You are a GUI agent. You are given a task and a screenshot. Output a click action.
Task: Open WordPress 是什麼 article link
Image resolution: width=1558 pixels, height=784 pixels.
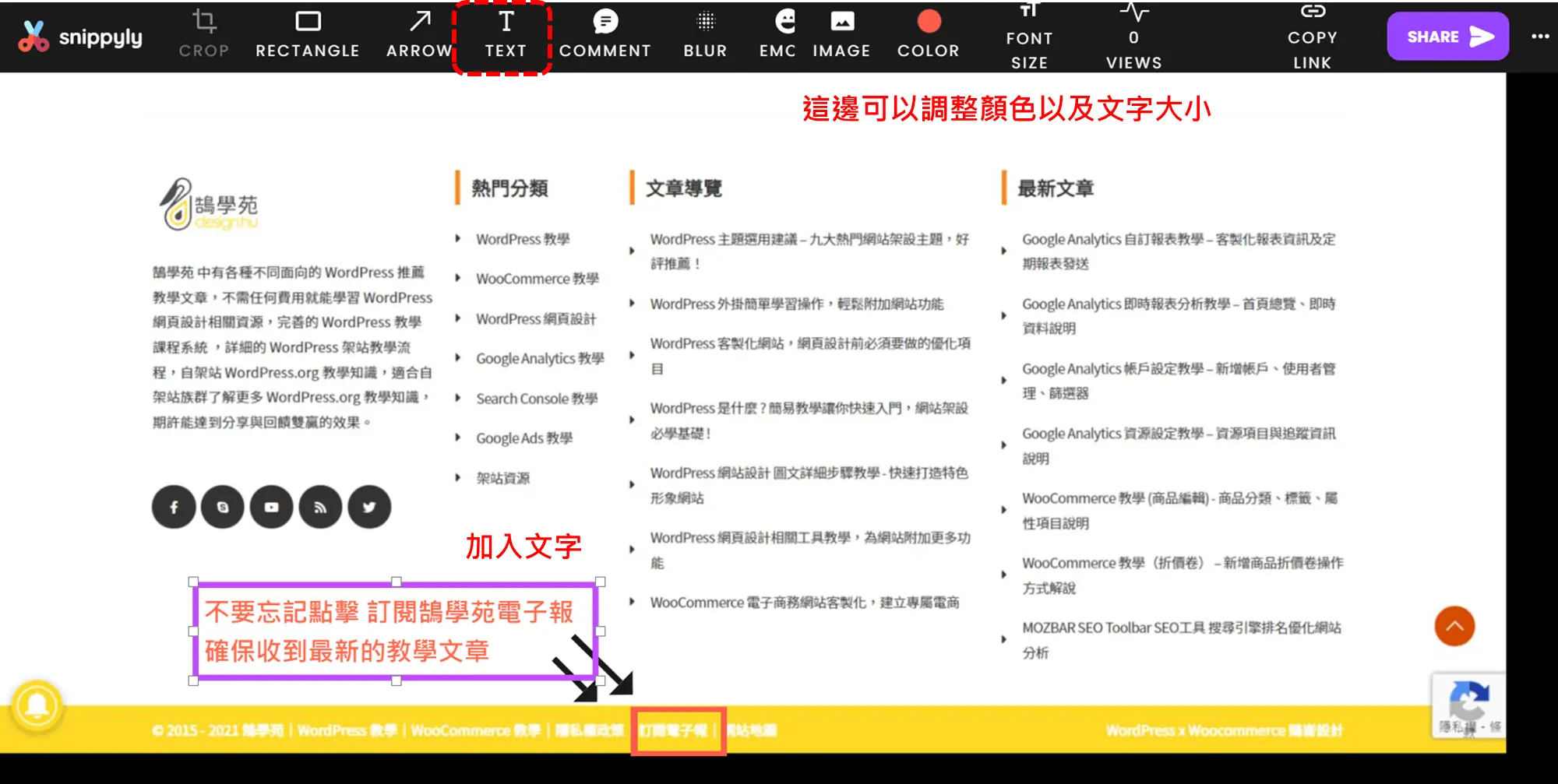click(809, 420)
